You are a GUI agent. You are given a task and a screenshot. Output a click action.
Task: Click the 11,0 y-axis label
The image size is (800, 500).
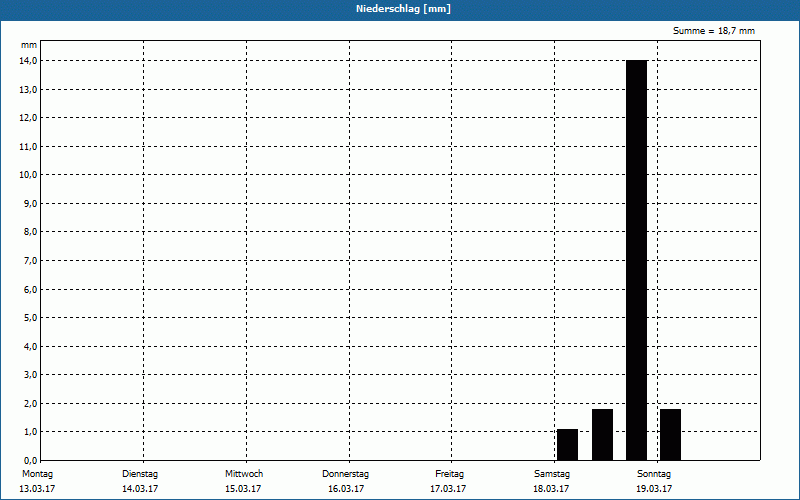point(29,146)
